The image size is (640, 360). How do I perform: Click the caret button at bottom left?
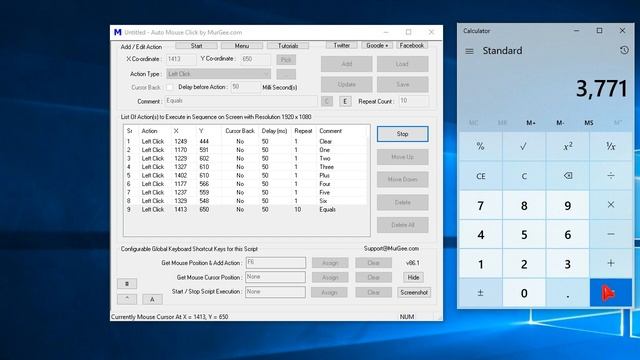pyautogui.click(x=127, y=299)
